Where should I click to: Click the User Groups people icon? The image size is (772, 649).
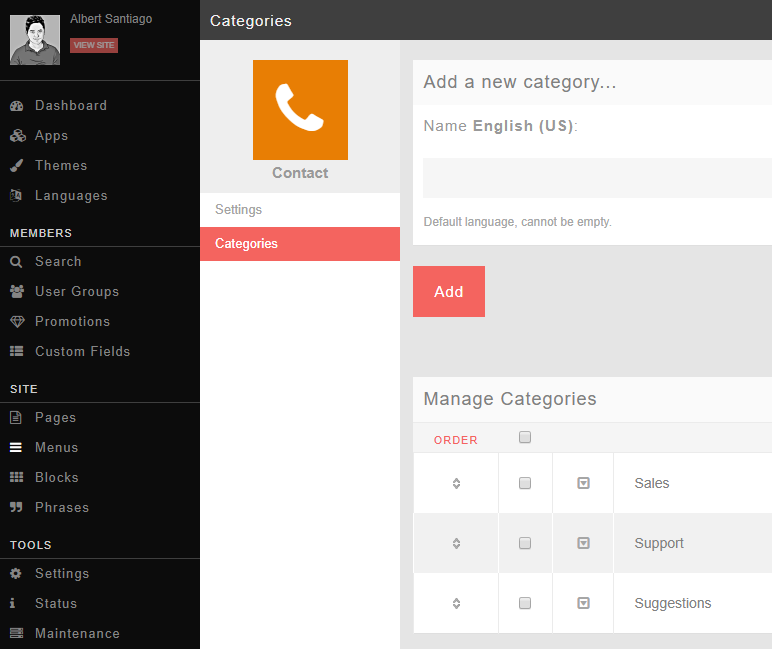[x=16, y=292]
